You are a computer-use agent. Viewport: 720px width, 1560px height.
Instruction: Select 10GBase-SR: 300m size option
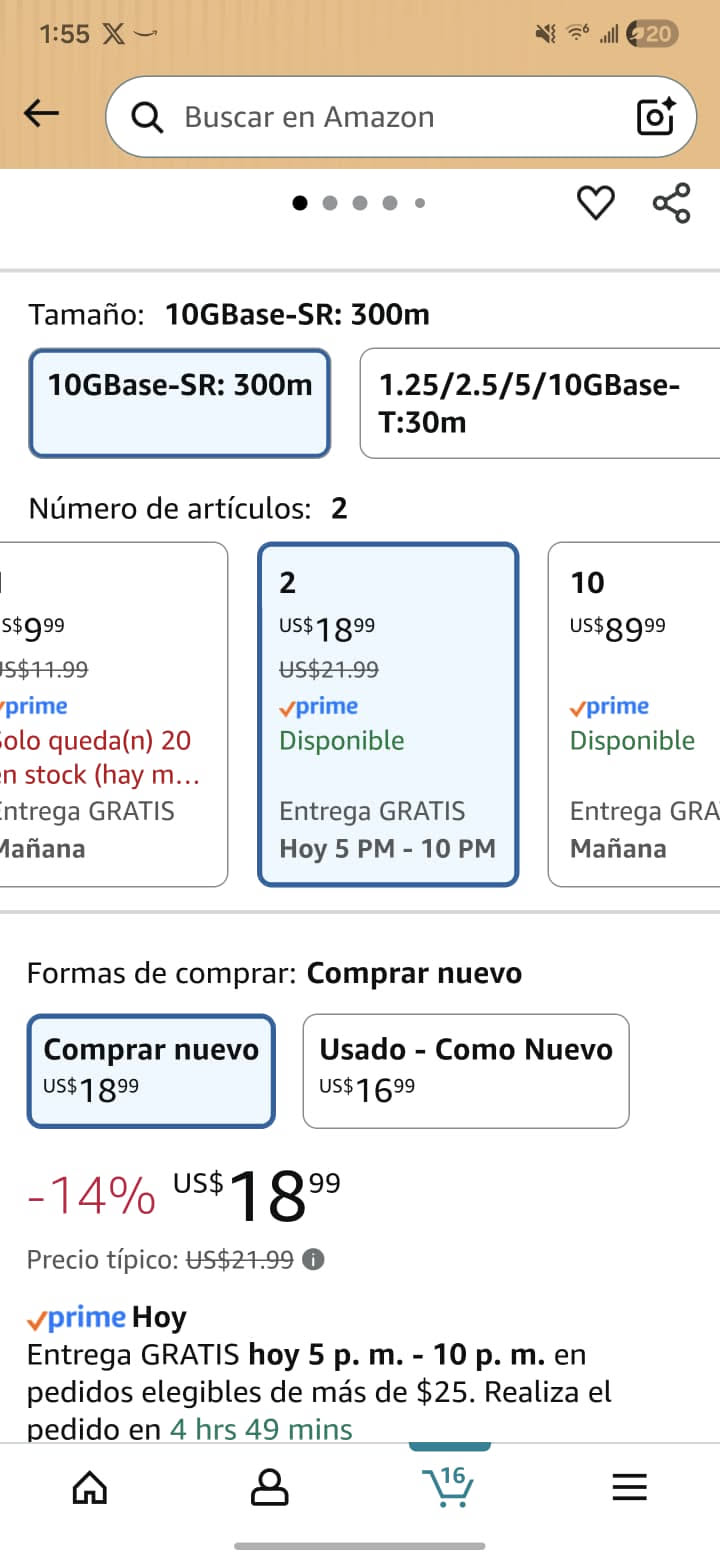coord(180,403)
